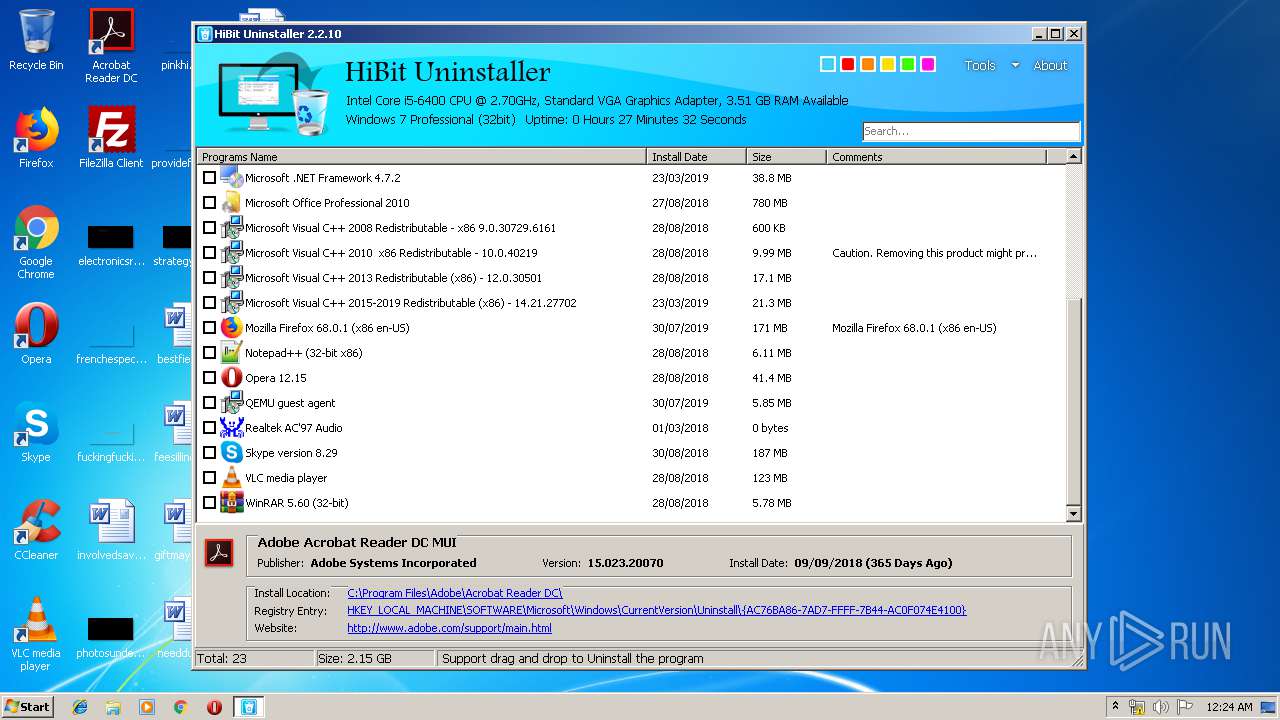This screenshot has width=1280, height=720.
Task: Open media player from the taskbar
Action: pos(147,707)
